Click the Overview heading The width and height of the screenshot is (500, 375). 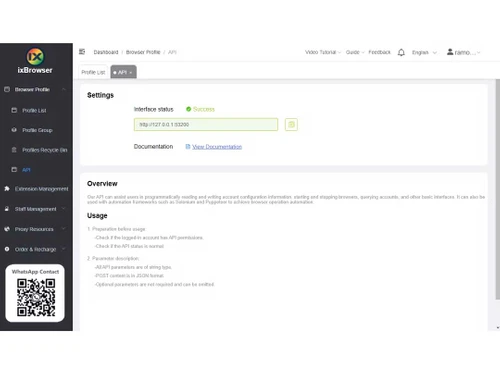pyautogui.click(x=102, y=184)
